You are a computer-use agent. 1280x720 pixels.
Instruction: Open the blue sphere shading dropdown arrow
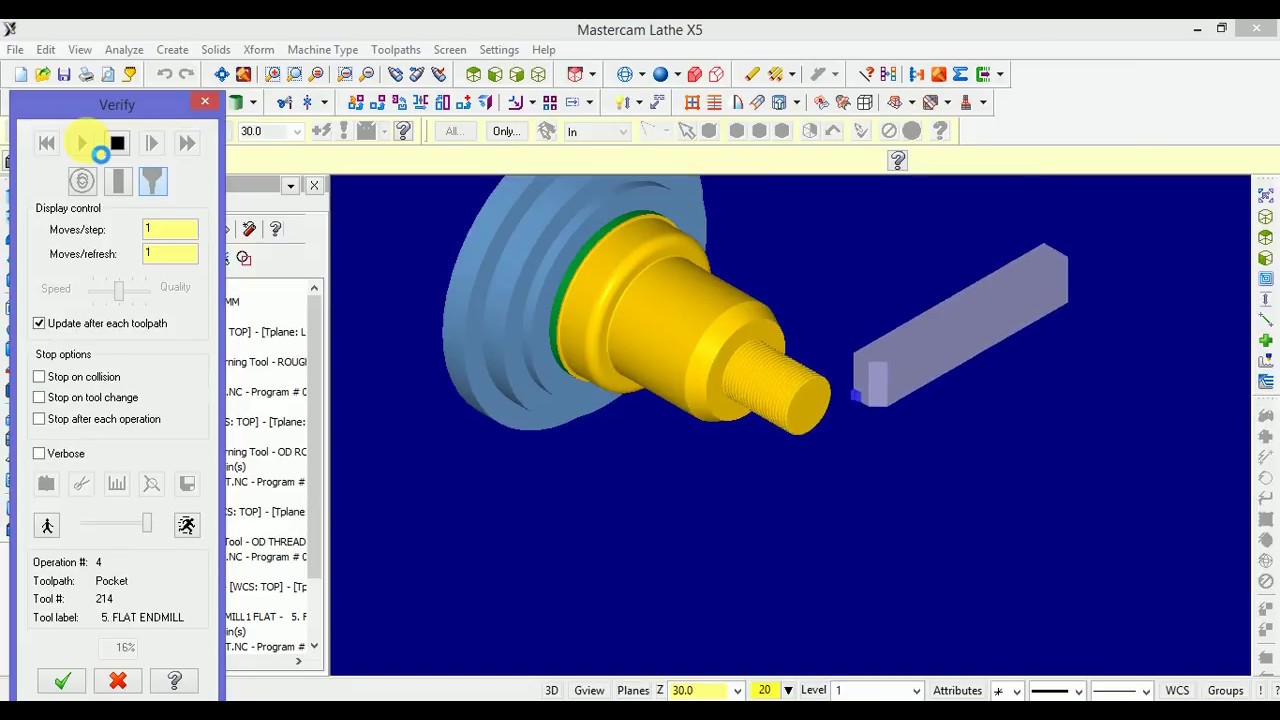(677, 74)
